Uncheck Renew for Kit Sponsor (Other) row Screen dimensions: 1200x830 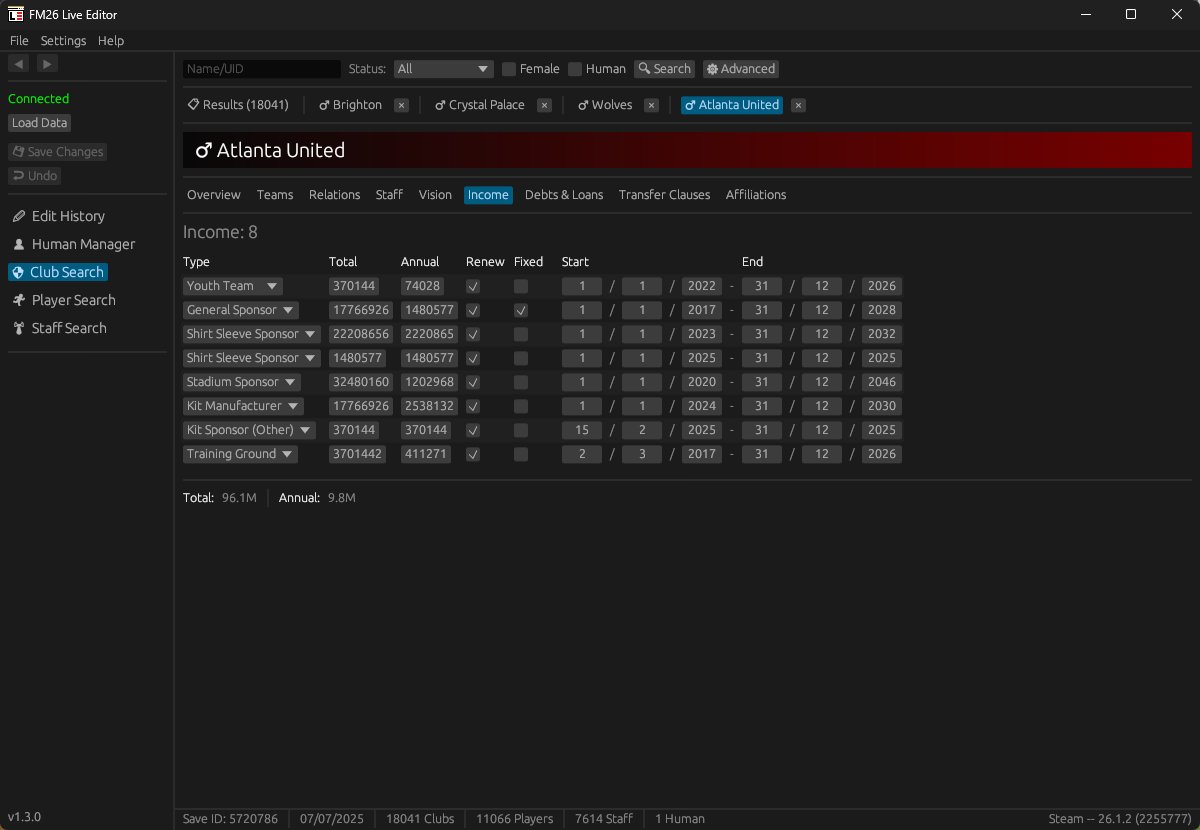(473, 430)
